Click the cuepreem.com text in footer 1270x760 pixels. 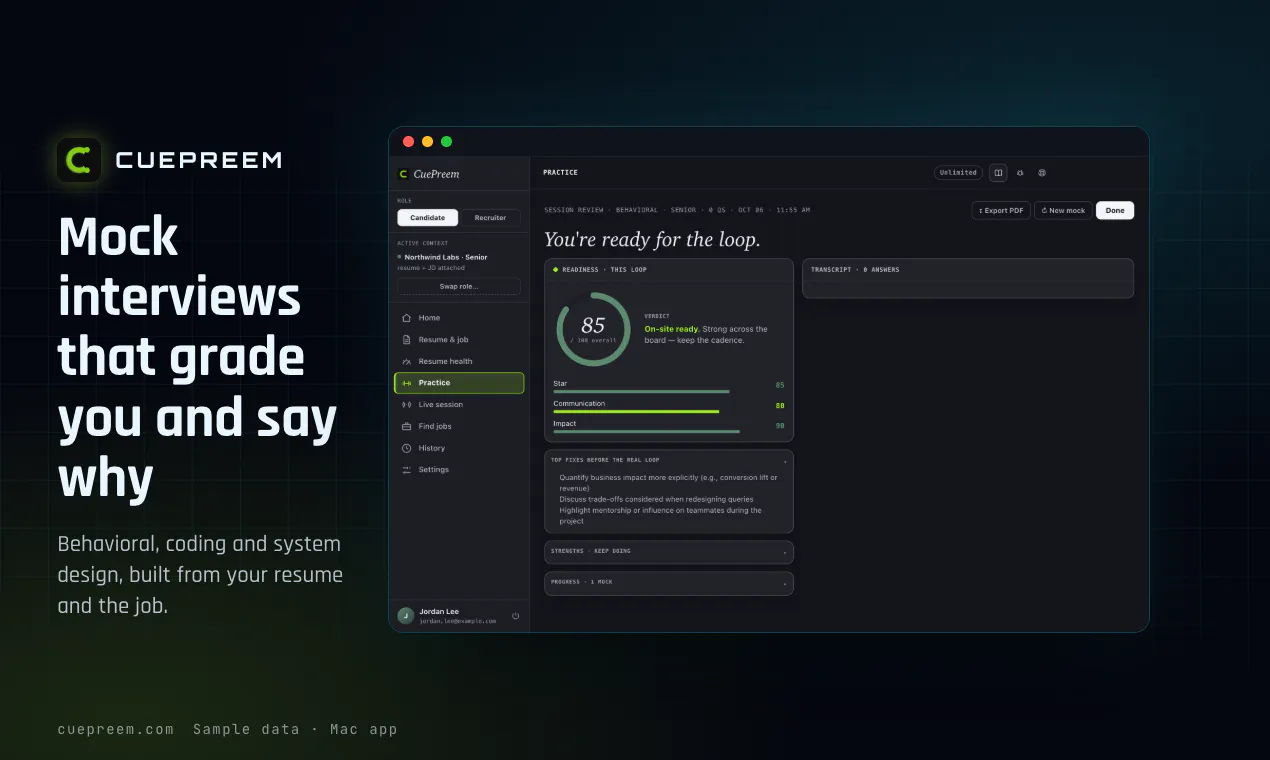click(116, 729)
